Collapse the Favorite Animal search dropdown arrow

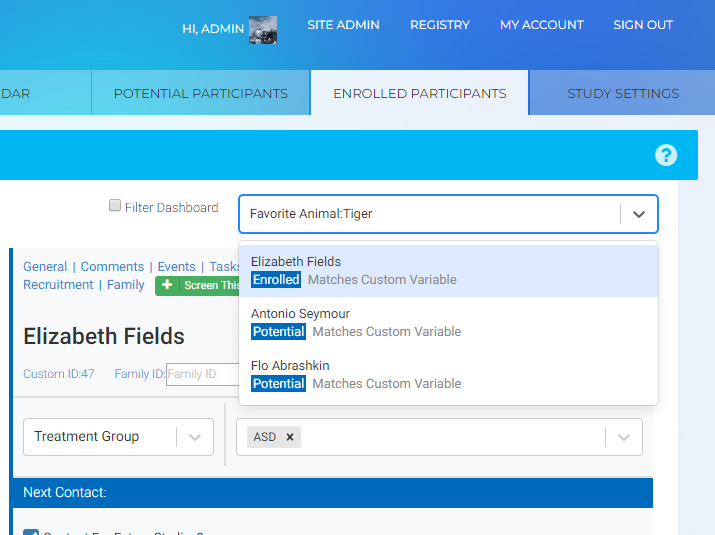pyautogui.click(x=639, y=214)
